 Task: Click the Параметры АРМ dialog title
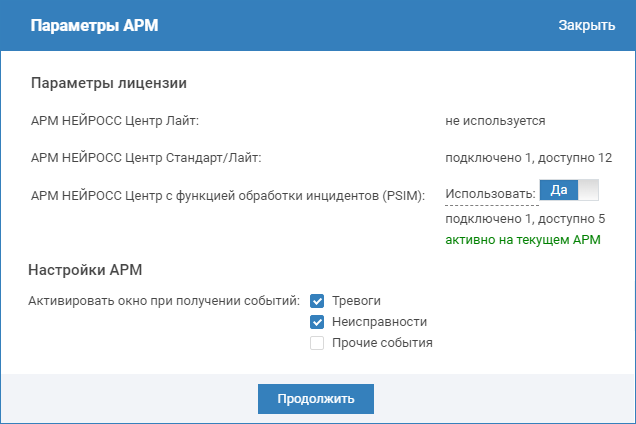coord(94,25)
